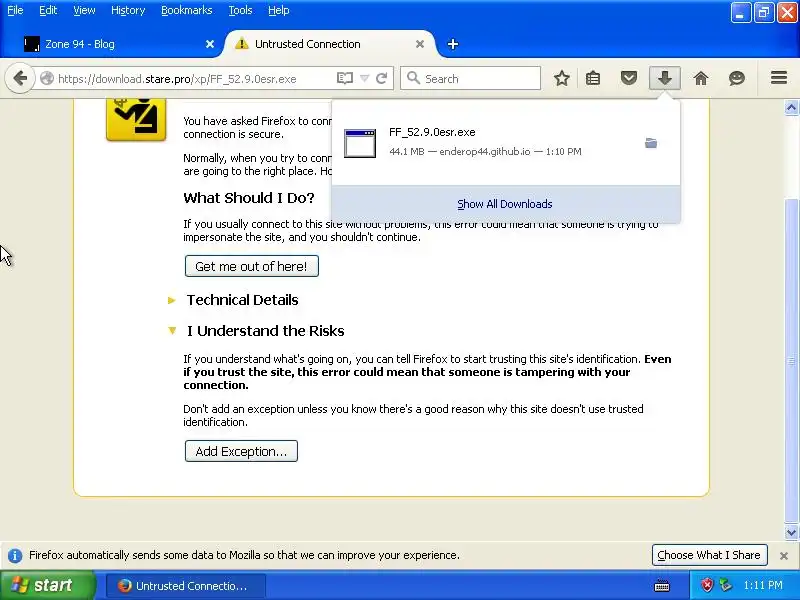Viewport: 800px width, 600px height.
Task: Show your bookmarks list icon
Action: point(593,79)
